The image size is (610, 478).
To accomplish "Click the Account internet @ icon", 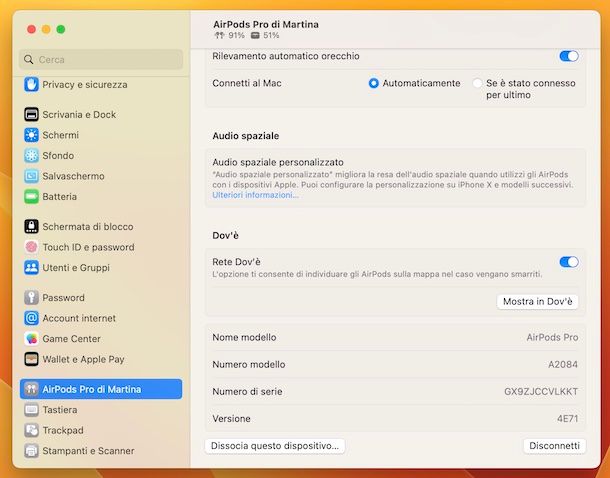I will coord(31,318).
